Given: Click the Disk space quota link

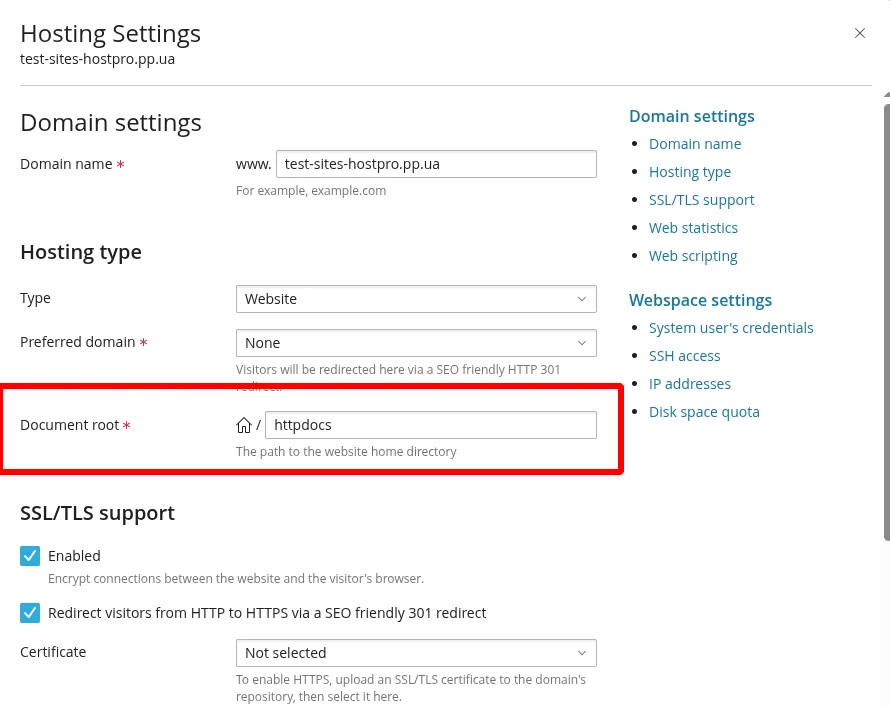Looking at the screenshot, I should [x=704, y=412].
